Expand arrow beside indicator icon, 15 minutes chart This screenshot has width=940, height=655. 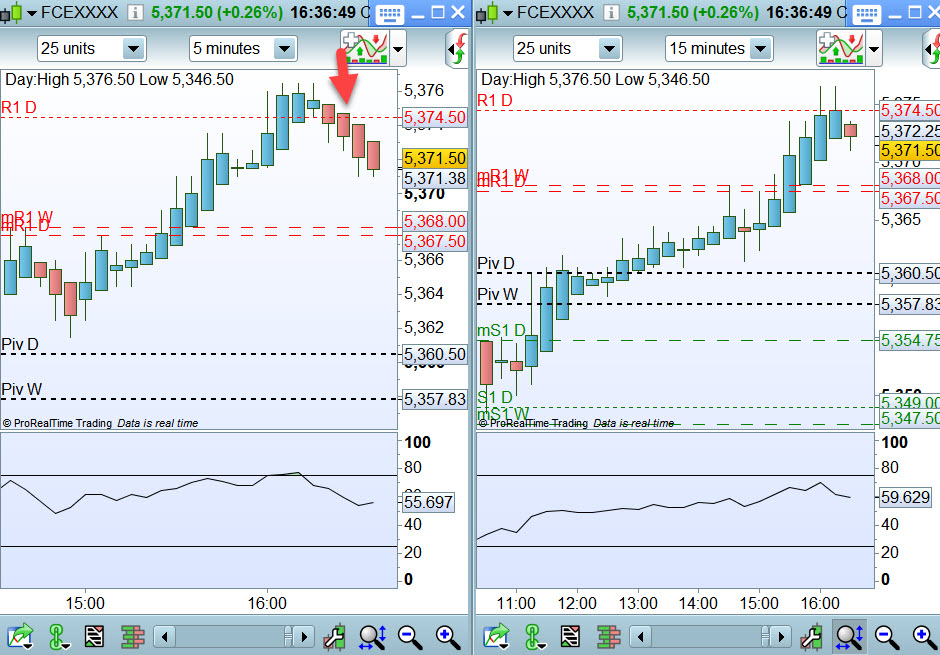[874, 49]
